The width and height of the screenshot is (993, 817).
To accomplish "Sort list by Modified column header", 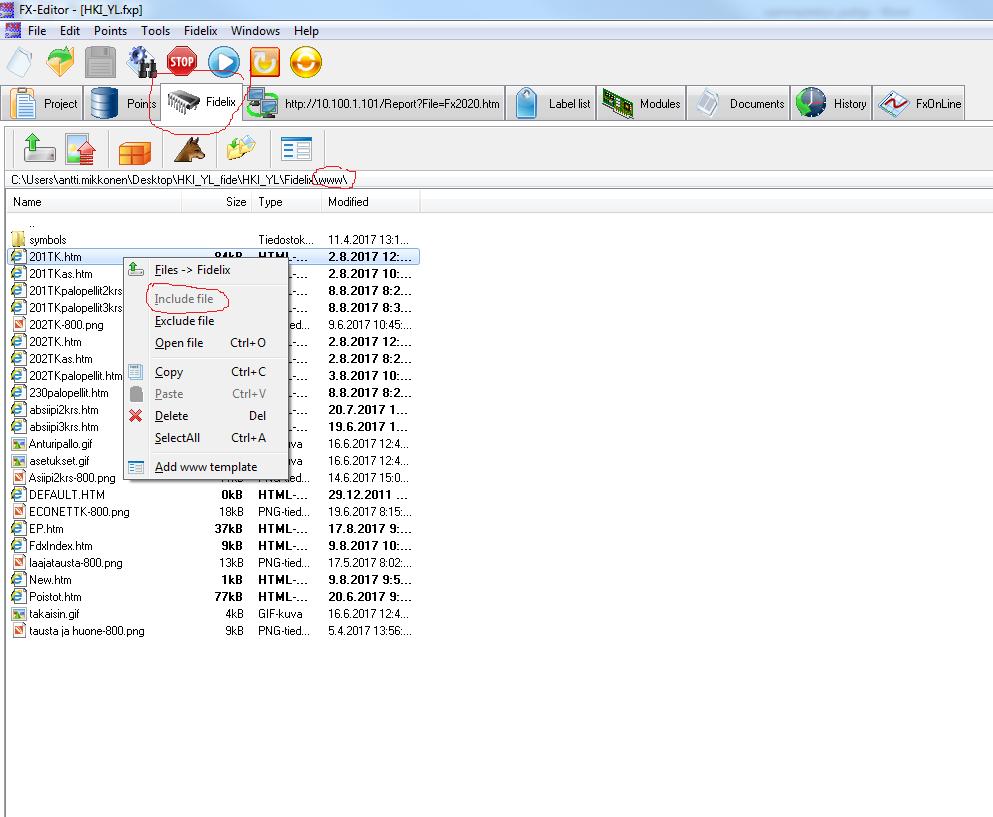I will [370, 201].
